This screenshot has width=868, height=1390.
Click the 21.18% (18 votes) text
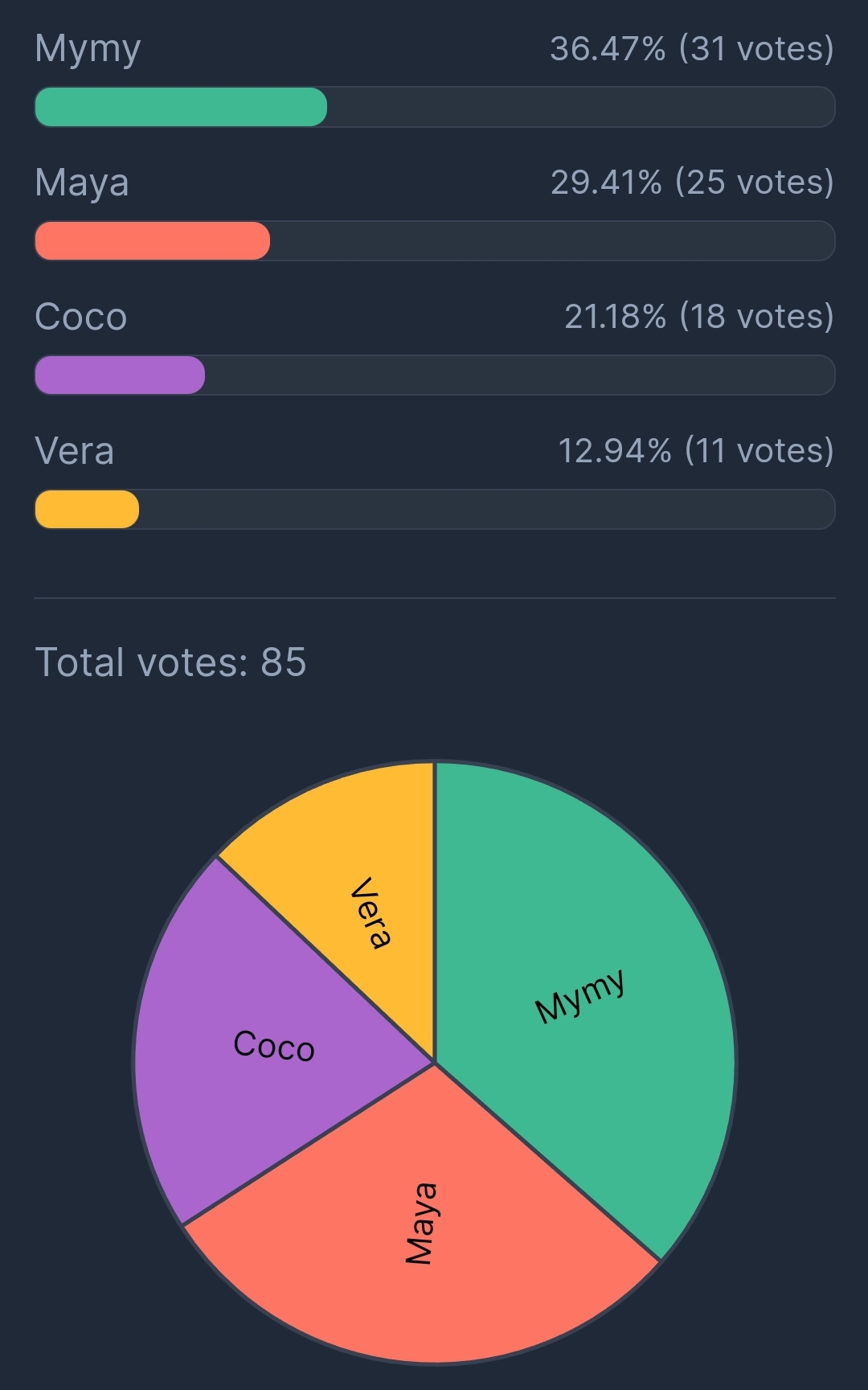tap(698, 317)
